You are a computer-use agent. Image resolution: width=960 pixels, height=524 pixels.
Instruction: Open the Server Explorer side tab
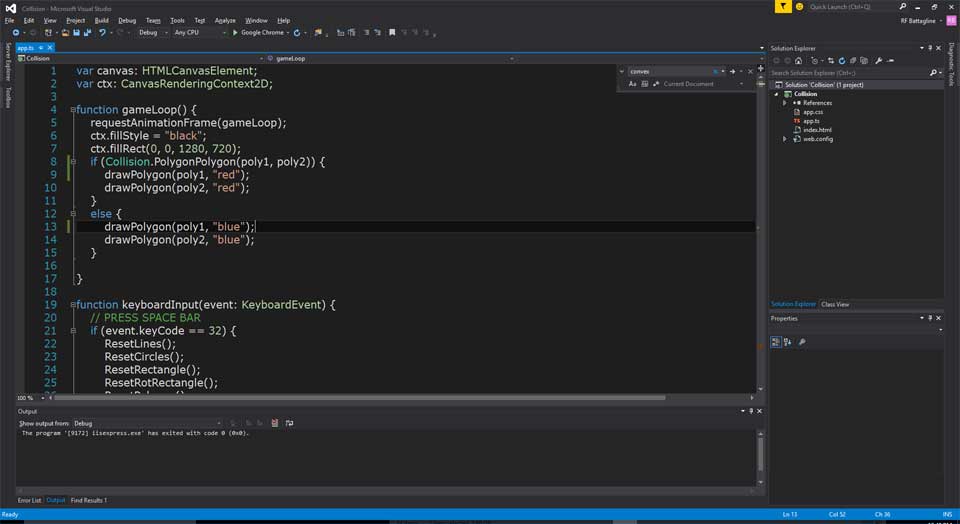pos(7,62)
